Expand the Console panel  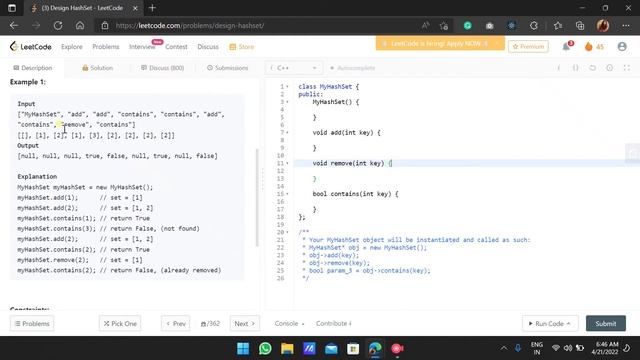[289, 323]
